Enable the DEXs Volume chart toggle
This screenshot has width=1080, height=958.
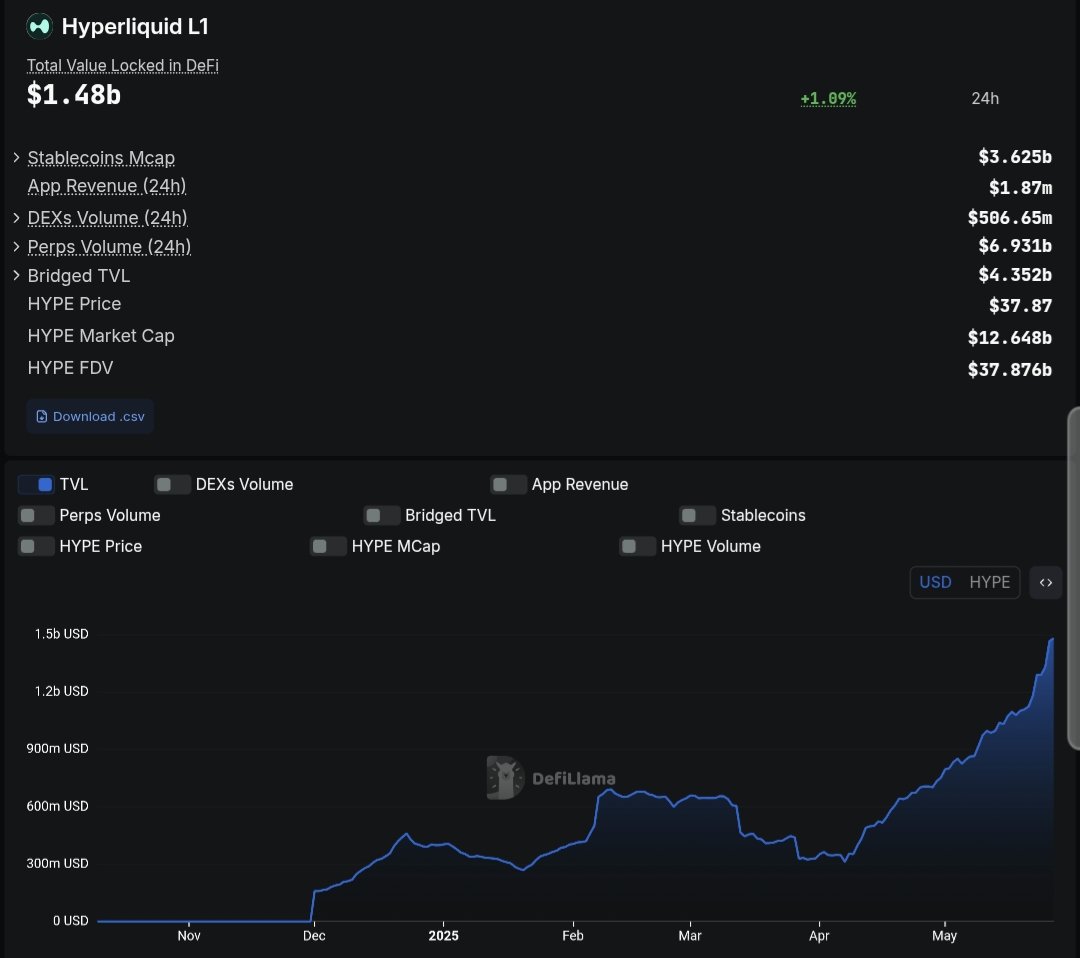[172, 484]
